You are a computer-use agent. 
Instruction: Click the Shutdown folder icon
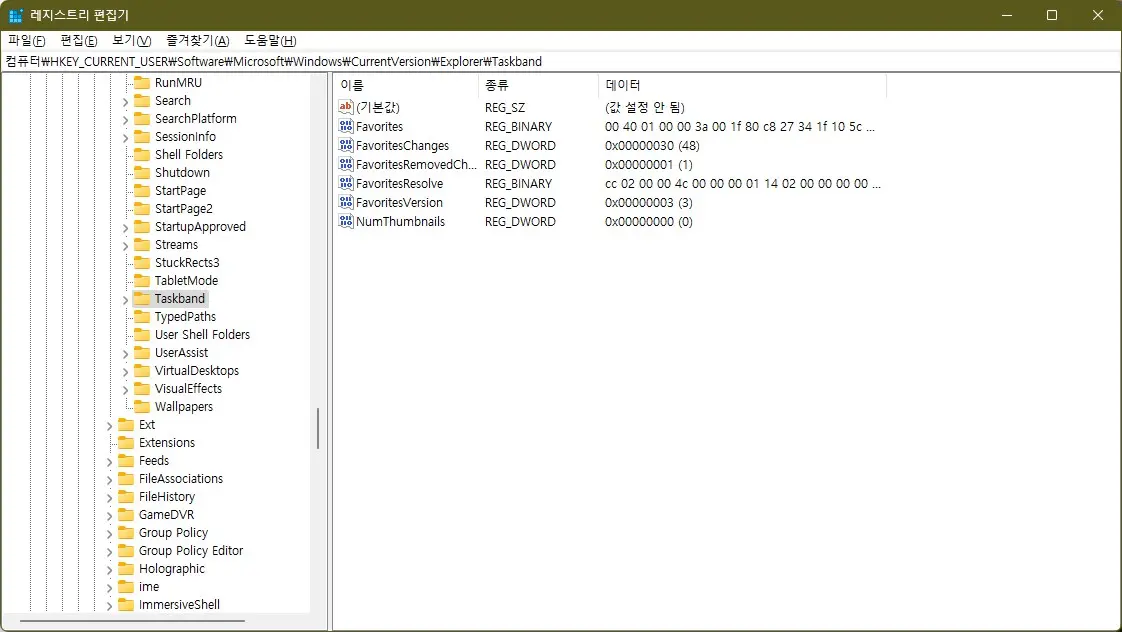142,172
